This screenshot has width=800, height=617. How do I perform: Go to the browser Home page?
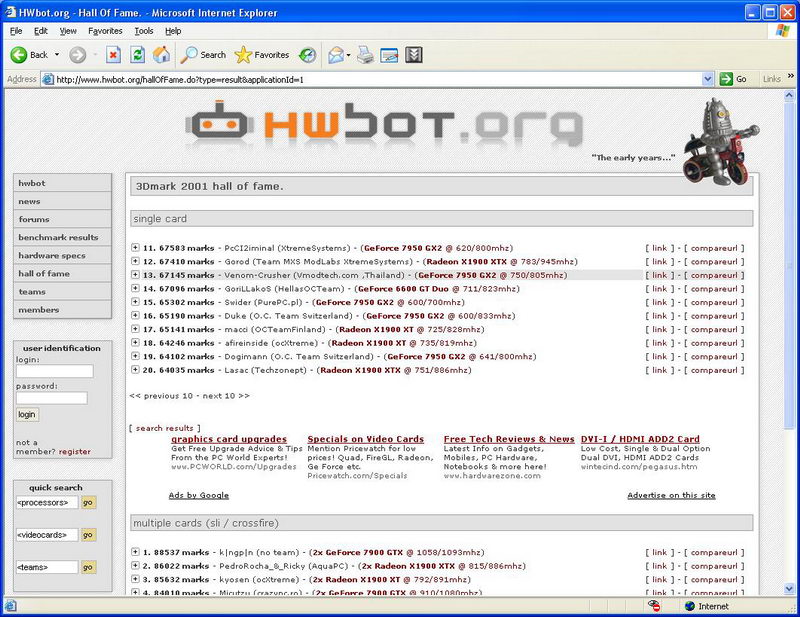point(161,55)
